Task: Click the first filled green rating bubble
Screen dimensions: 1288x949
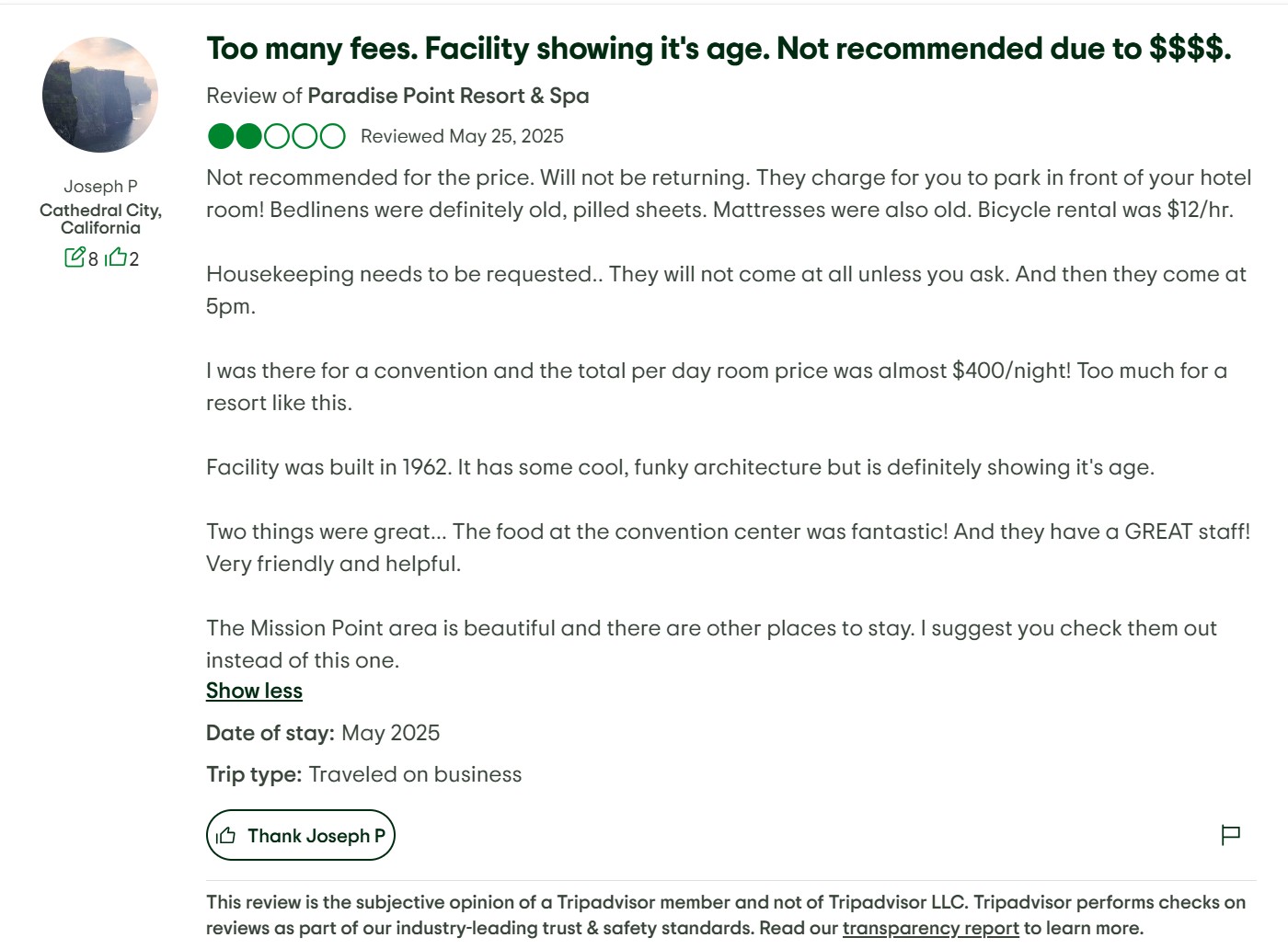Action: pos(221,136)
